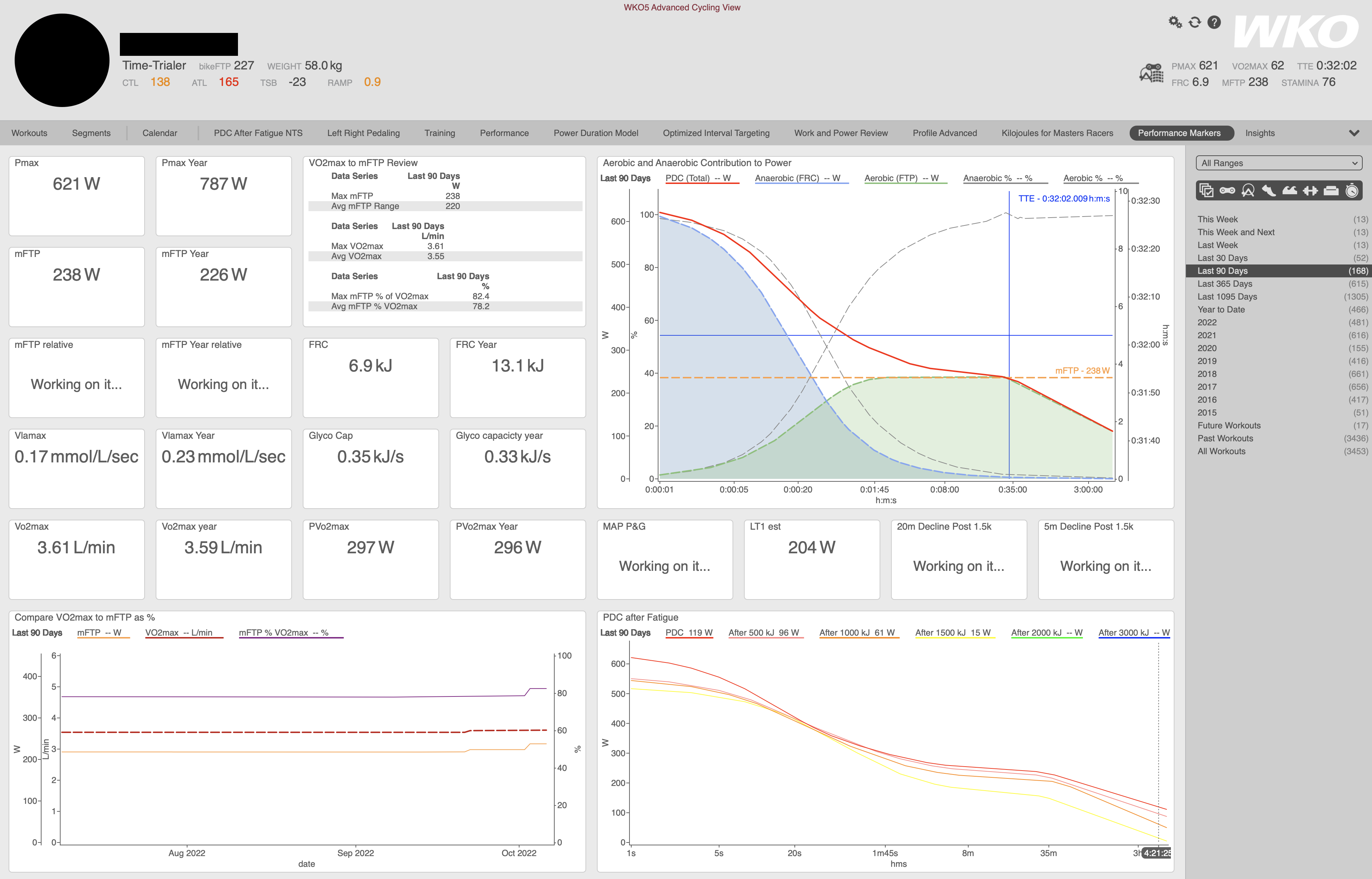Click the LT1 est 204 W card
Image resolution: width=1372 pixels, height=879 pixels.
pyautogui.click(x=812, y=559)
